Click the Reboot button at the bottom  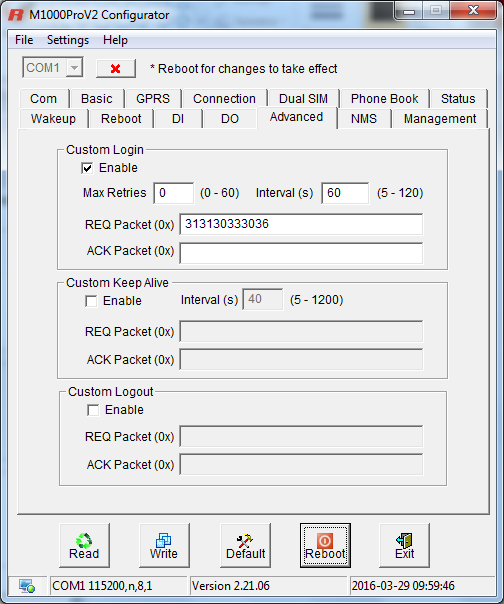325,545
